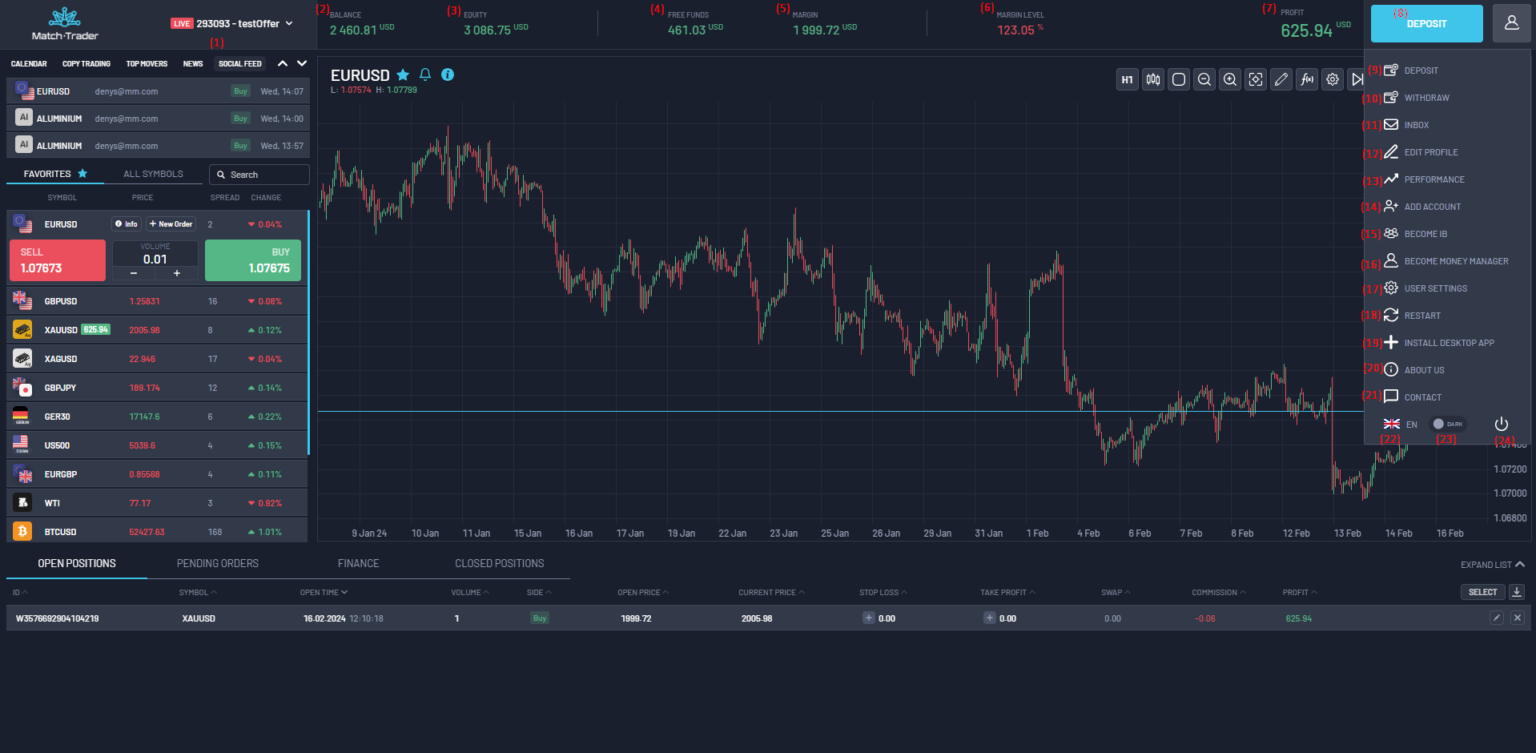The width and height of the screenshot is (1536, 753).
Task: Log out using the power icon
Action: [x=1501, y=423]
